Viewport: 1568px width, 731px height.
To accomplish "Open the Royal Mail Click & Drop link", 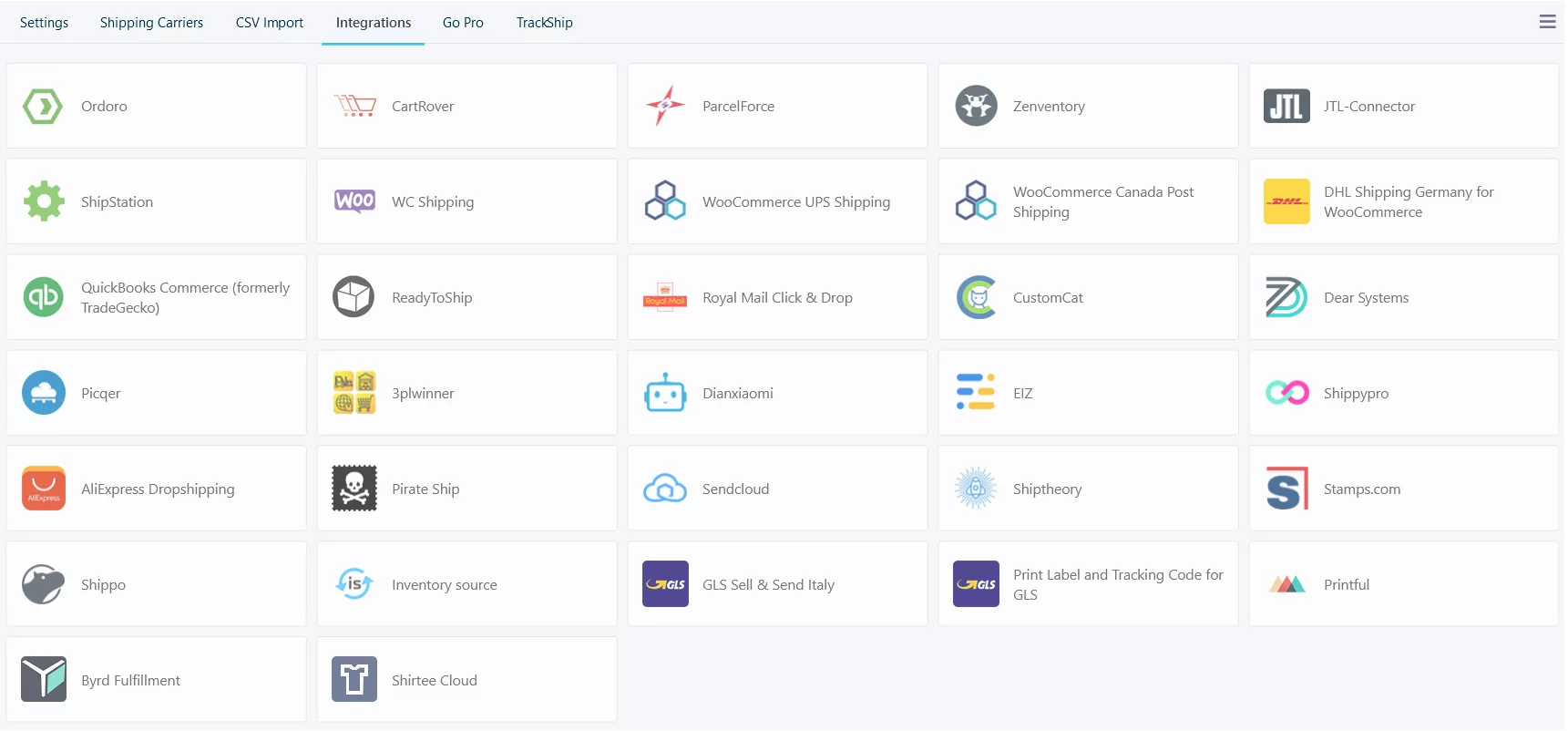I will pyautogui.click(x=777, y=298).
